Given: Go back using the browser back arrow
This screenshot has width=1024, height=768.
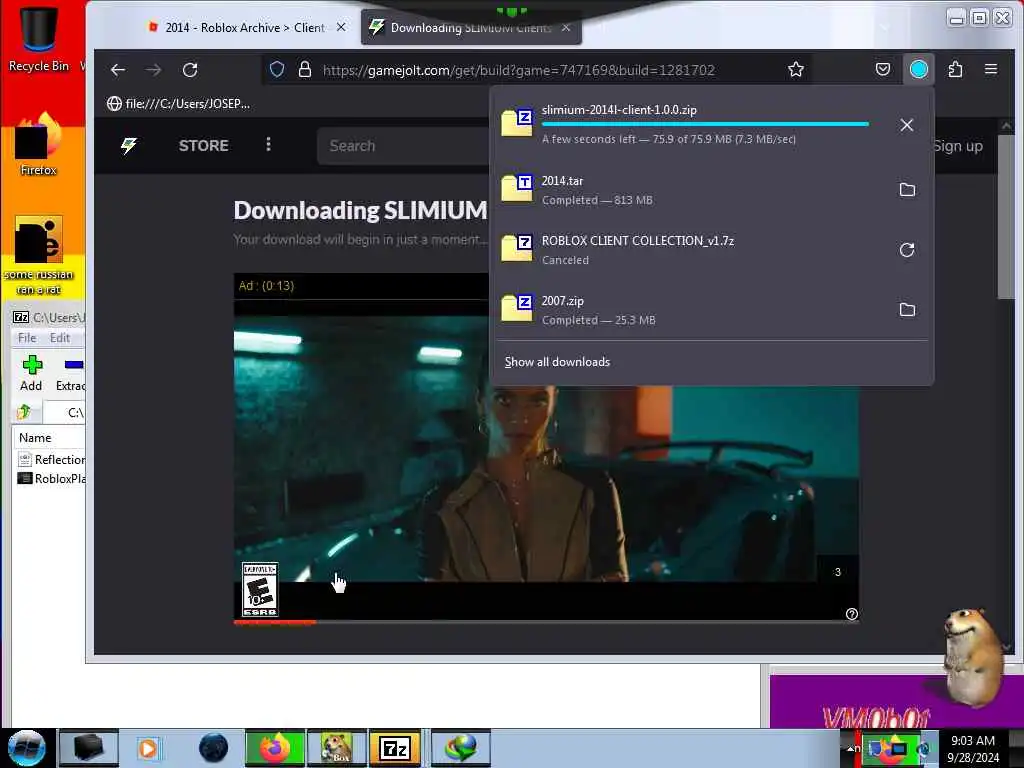Looking at the screenshot, I should point(118,70).
